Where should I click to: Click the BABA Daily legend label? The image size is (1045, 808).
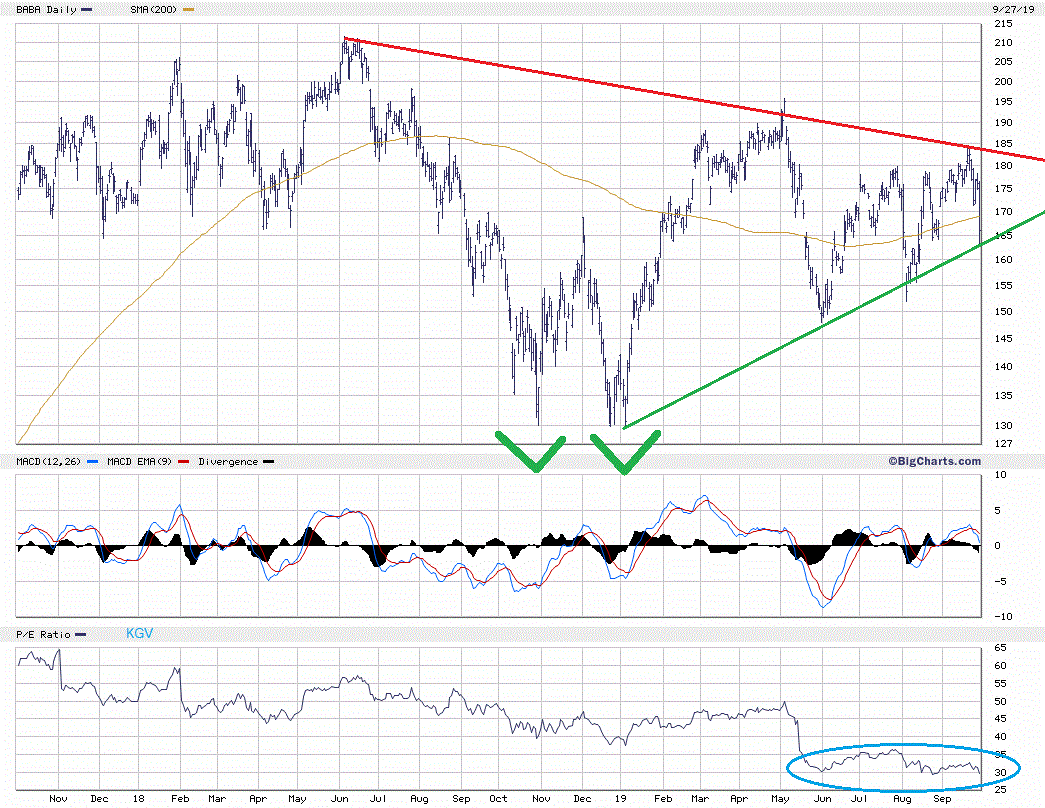click(x=46, y=10)
